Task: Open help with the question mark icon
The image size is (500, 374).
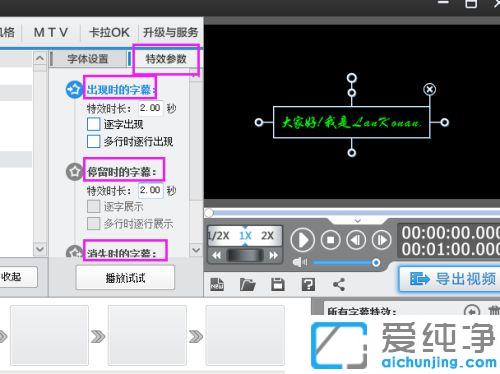Action: pyautogui.click(x=308, y=284)
